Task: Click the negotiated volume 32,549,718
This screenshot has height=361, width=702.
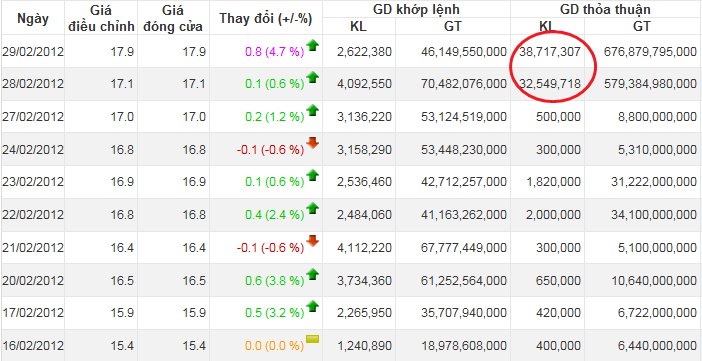Action: point(550,85)
